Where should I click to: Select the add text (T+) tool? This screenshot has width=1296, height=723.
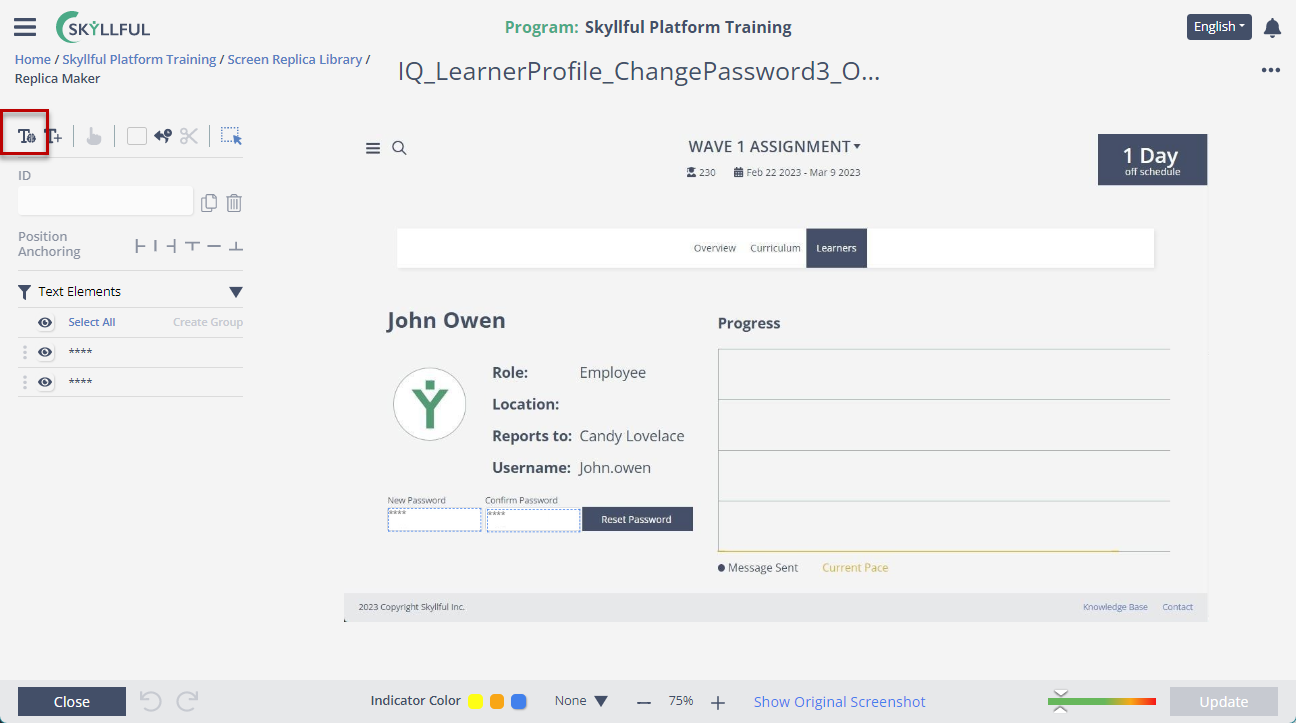pyautogui.click(x=53, y=136)
